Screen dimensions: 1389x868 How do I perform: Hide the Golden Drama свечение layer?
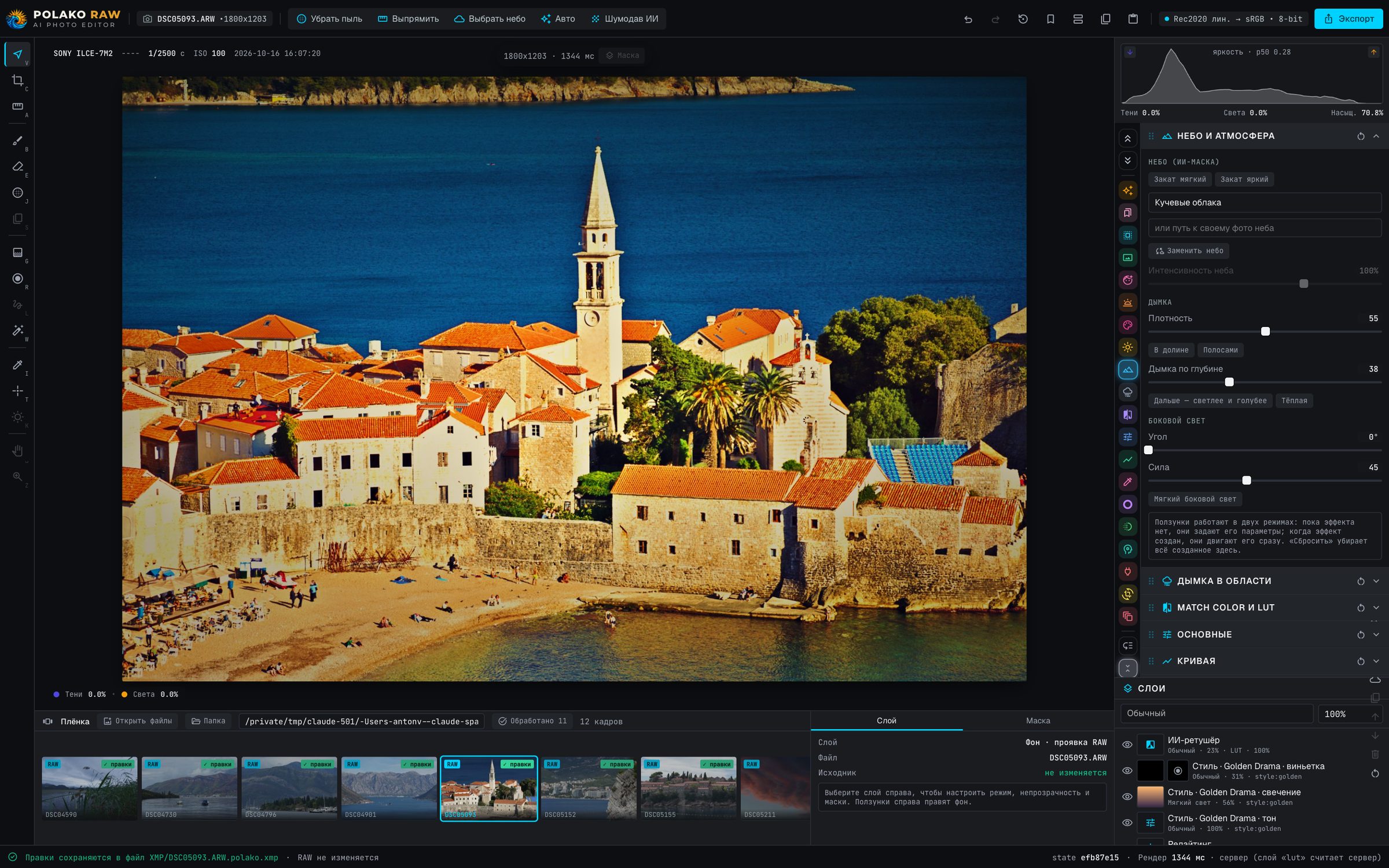pyautogui.click(x=1127, y=797)
